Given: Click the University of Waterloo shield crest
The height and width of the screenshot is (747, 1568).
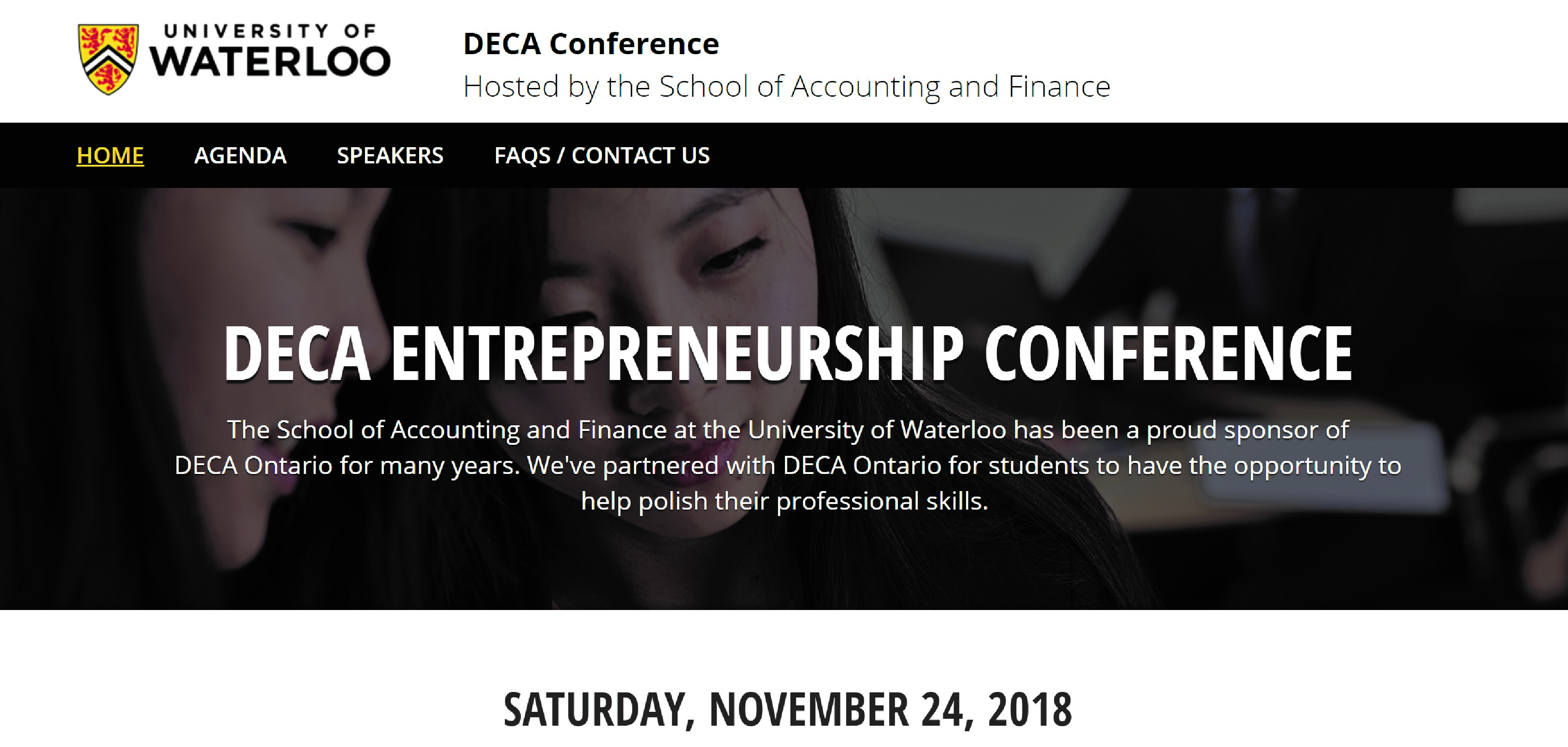Looking at the screenshot, I should (108, 59).
